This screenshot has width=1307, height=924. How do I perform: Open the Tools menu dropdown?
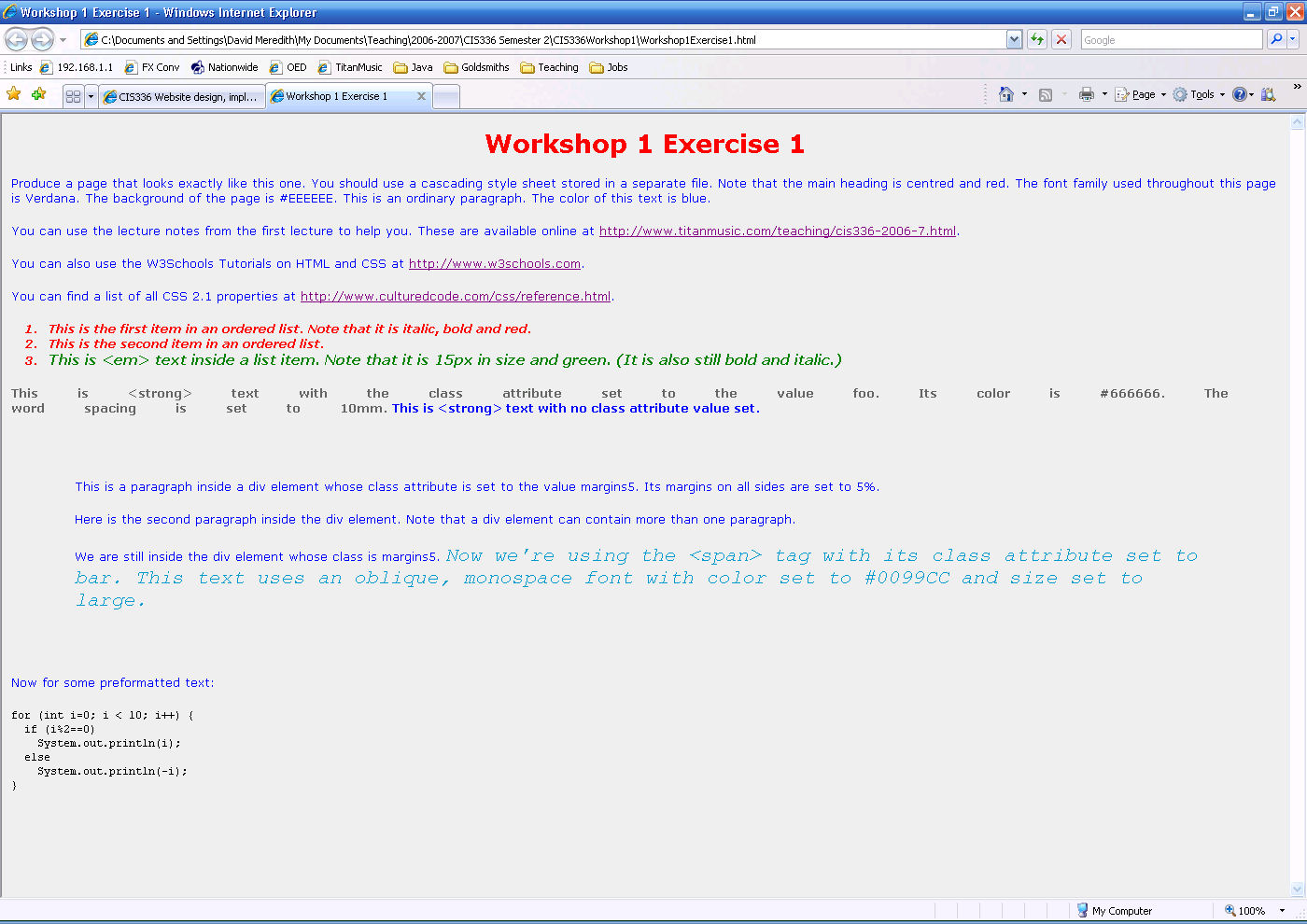coord(1200,94)
